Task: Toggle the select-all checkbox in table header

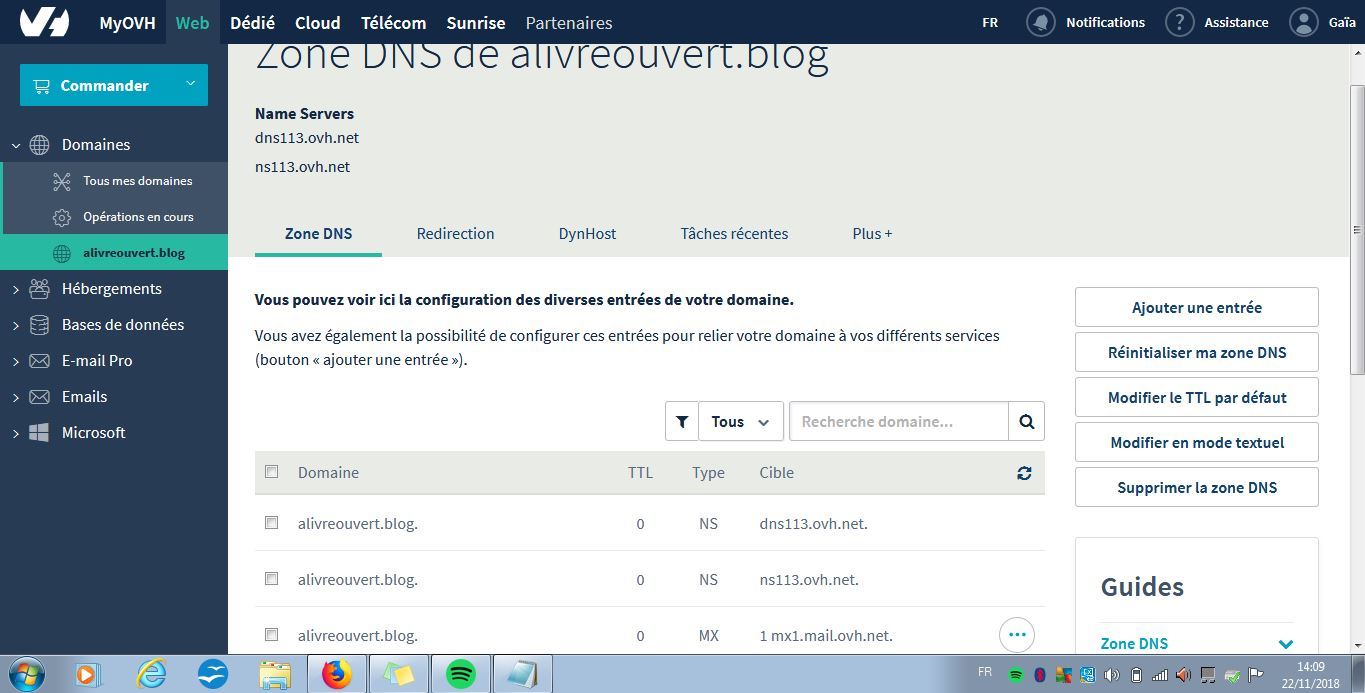Action: (271, 472)
